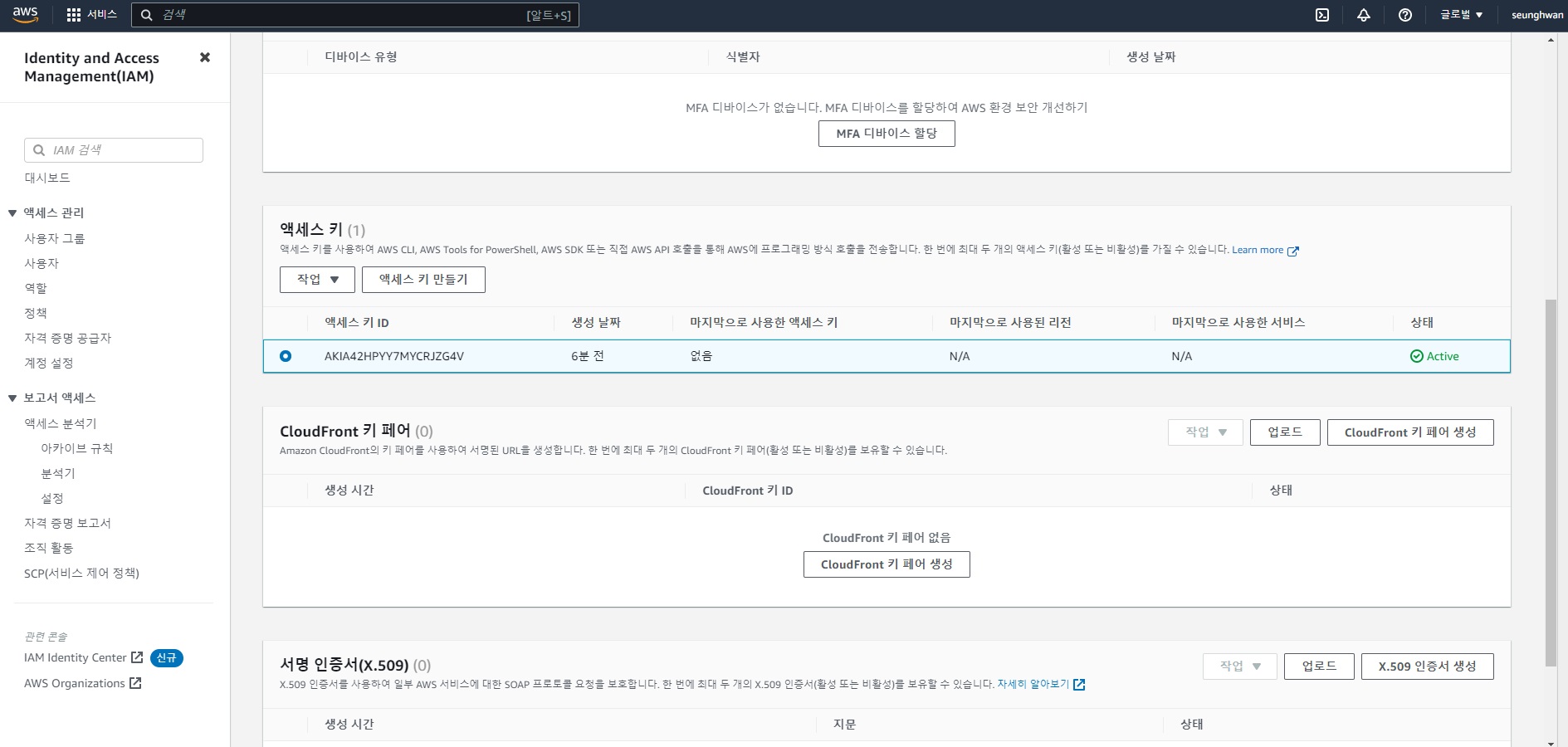Open the 서비스 grid menu icon
Screen dimensions: 1568x747
coord(74,15)
